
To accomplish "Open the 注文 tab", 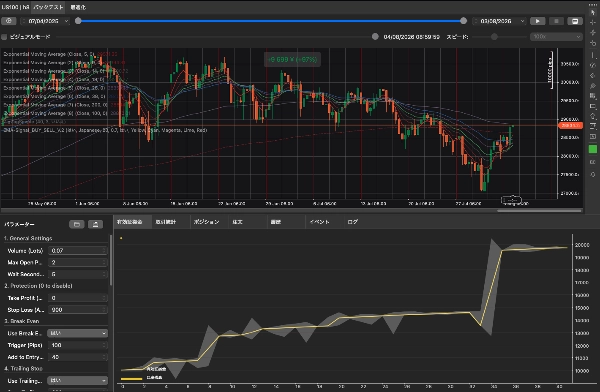I will 237,222.
